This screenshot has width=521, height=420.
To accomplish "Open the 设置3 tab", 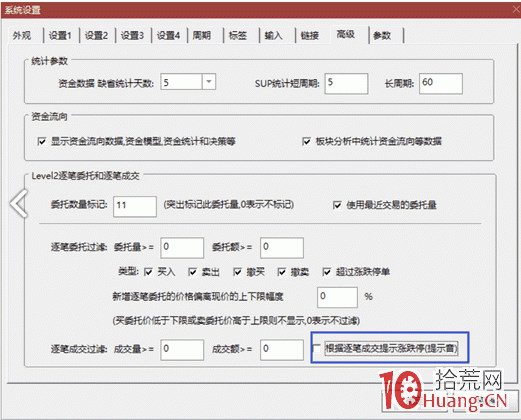I will click(133, 35).
